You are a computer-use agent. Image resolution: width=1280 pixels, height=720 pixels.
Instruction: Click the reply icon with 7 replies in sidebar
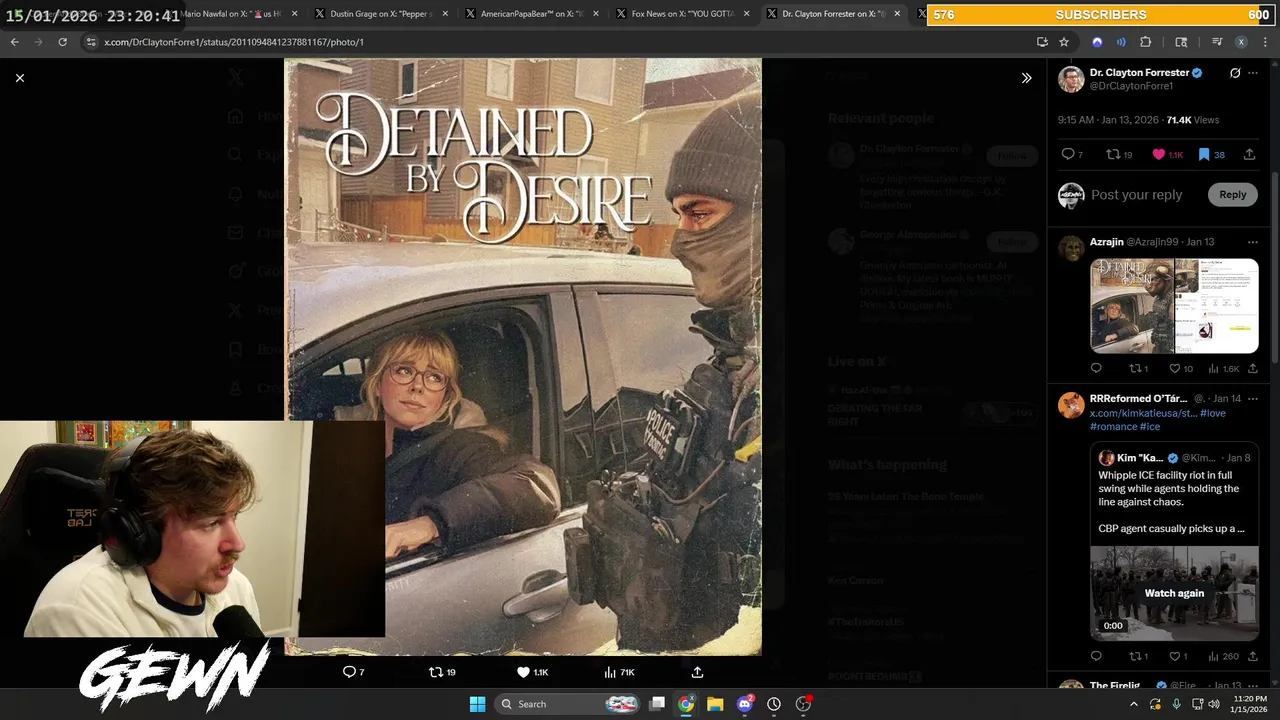pos(1071,154)
